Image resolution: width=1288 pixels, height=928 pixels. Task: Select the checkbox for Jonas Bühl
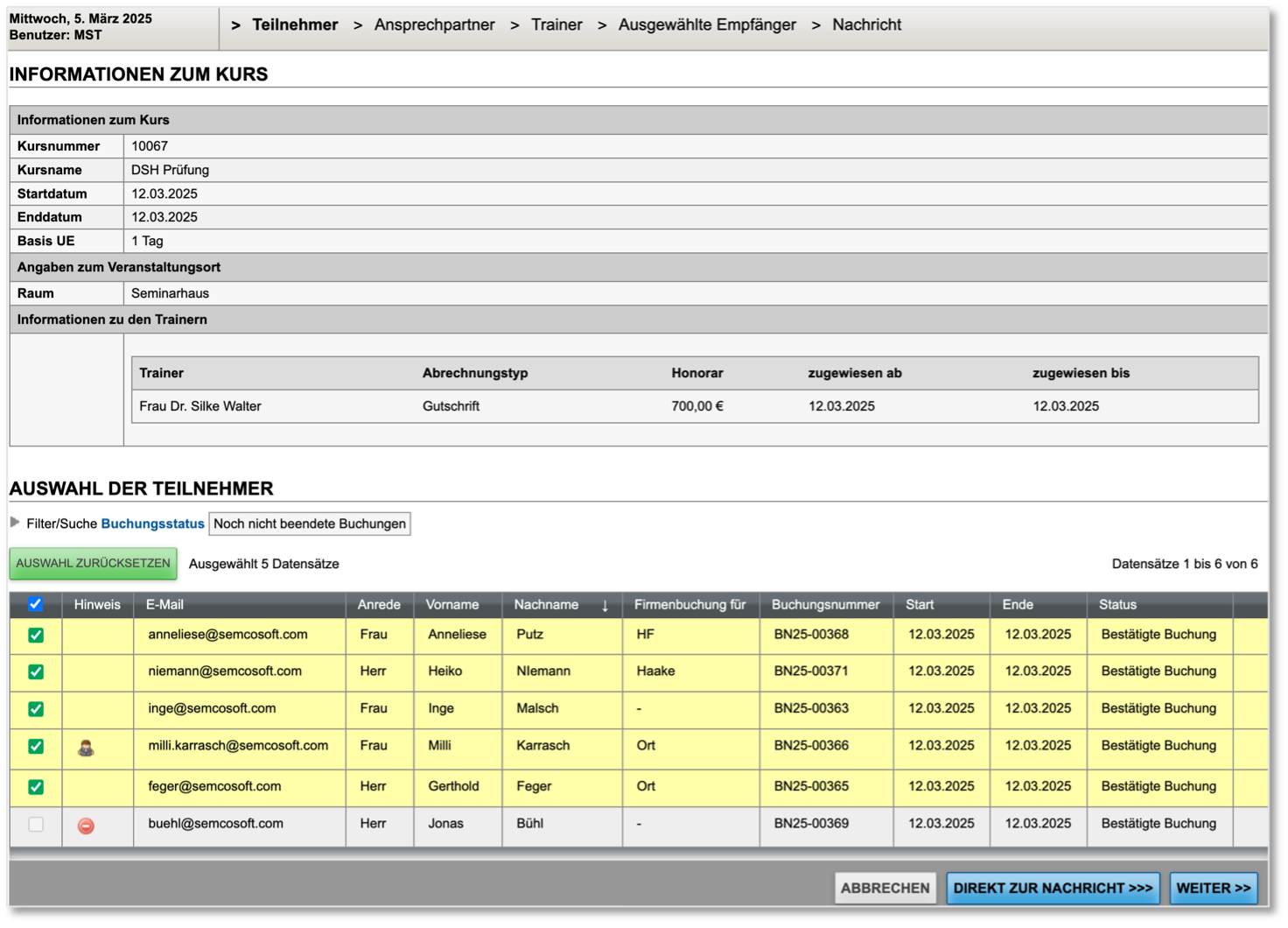(36, 824)
